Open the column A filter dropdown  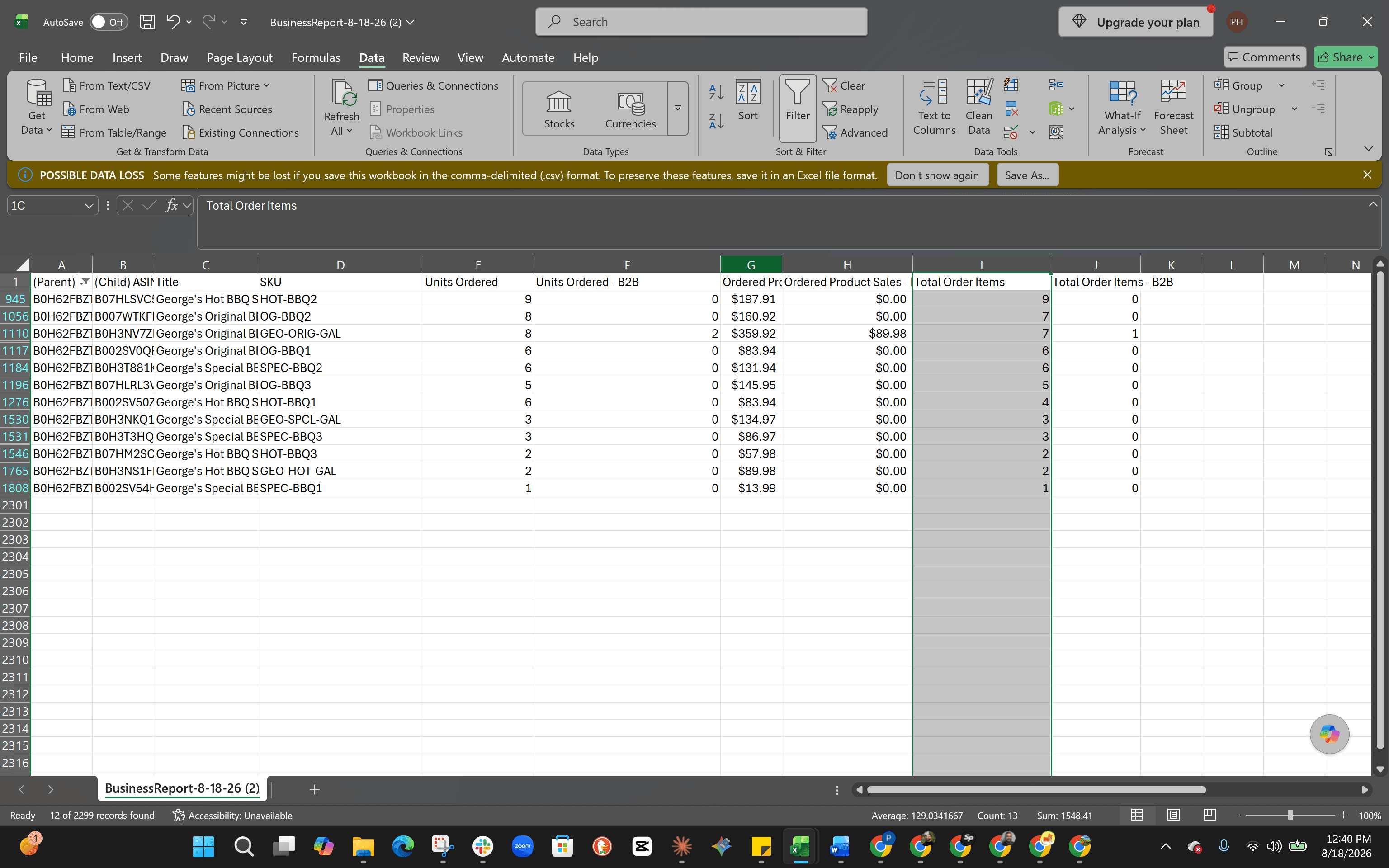coord(85,281)
